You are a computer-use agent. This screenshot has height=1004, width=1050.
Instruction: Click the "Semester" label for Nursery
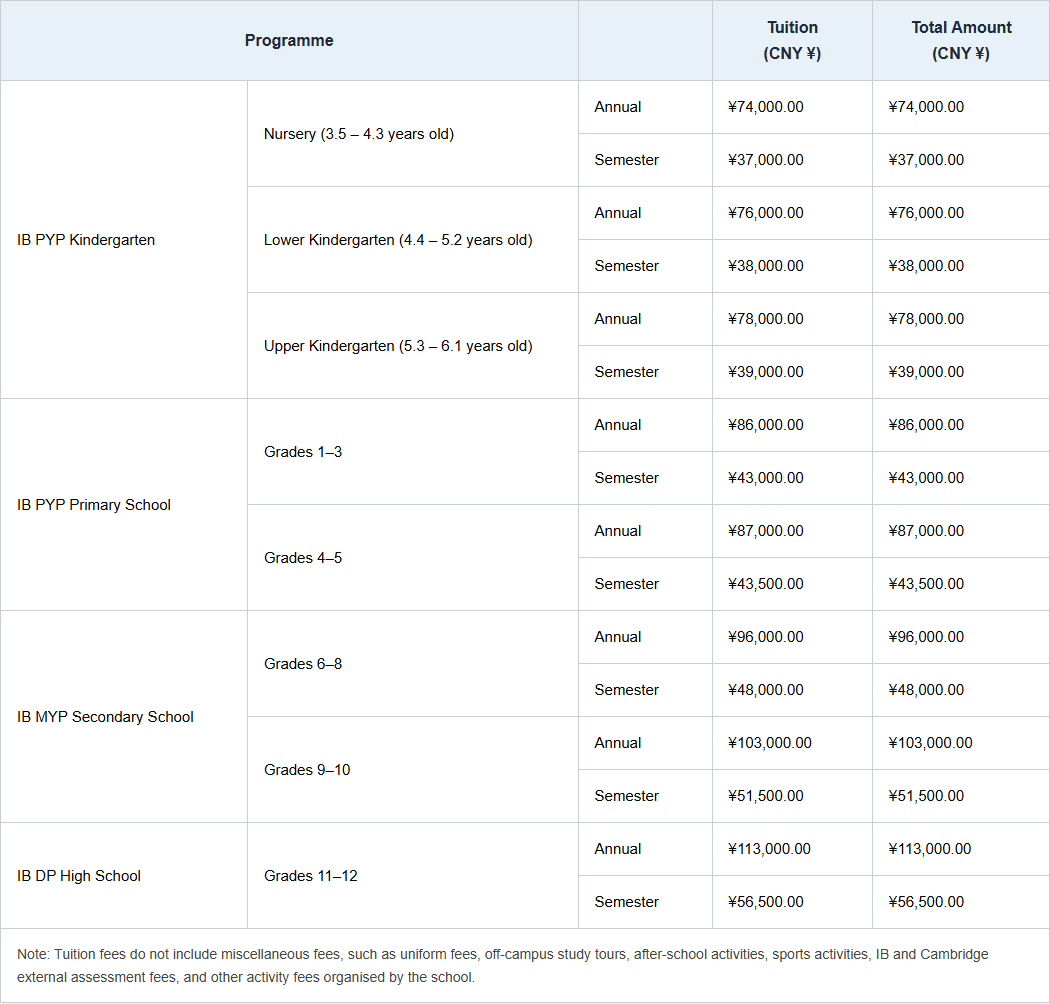click(x=626, y=160)
